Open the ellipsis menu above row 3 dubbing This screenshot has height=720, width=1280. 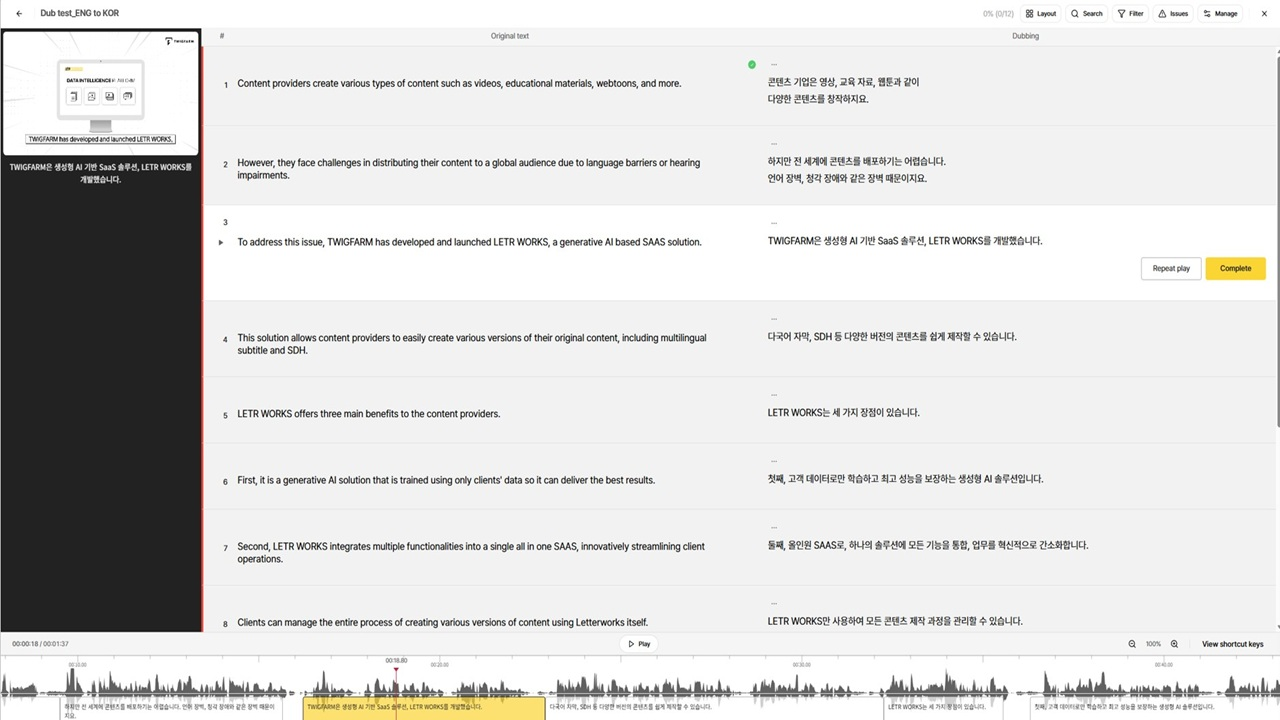[773, 223]
